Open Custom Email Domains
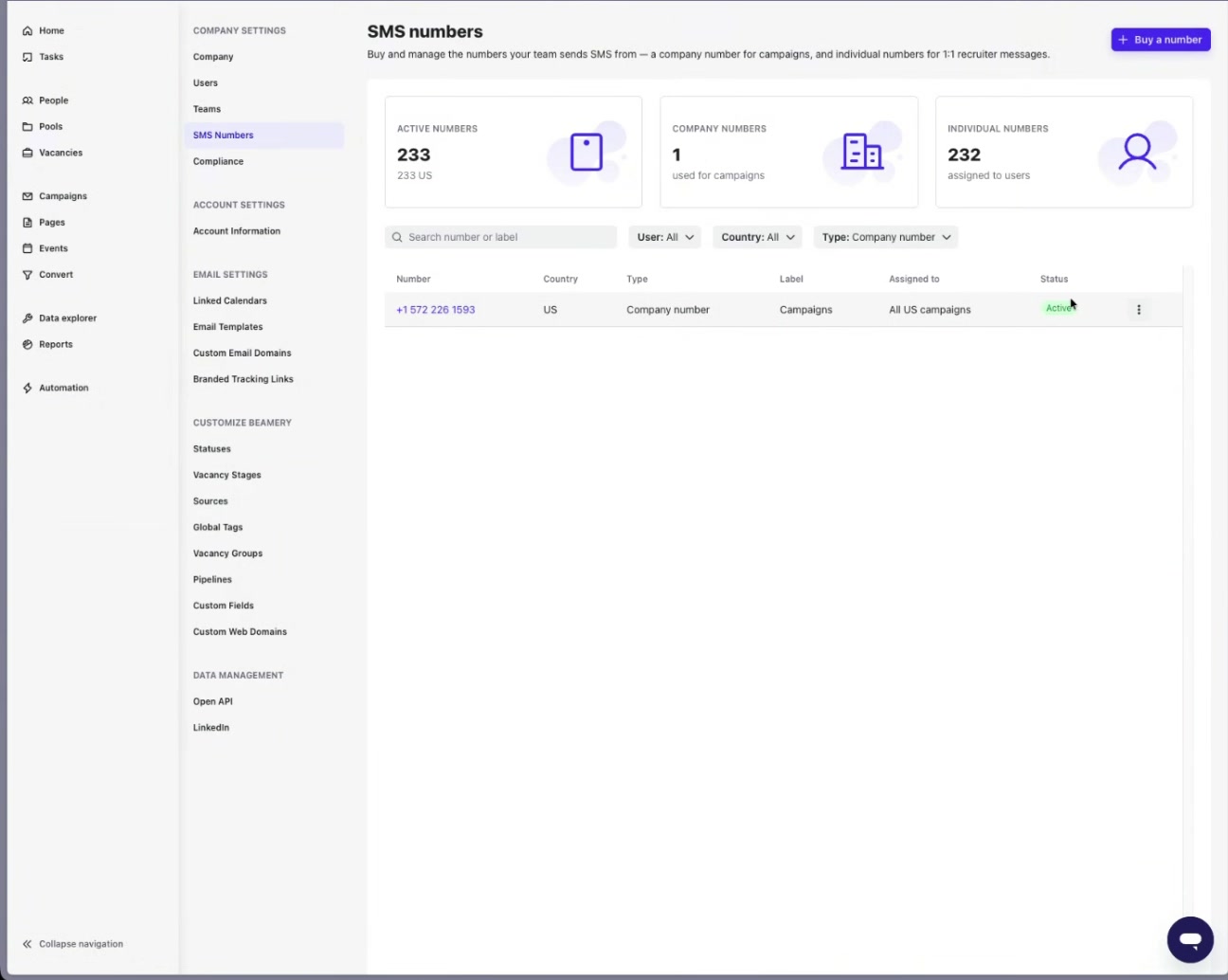This screenshot has height=980, width=1228. click(243, 354)
